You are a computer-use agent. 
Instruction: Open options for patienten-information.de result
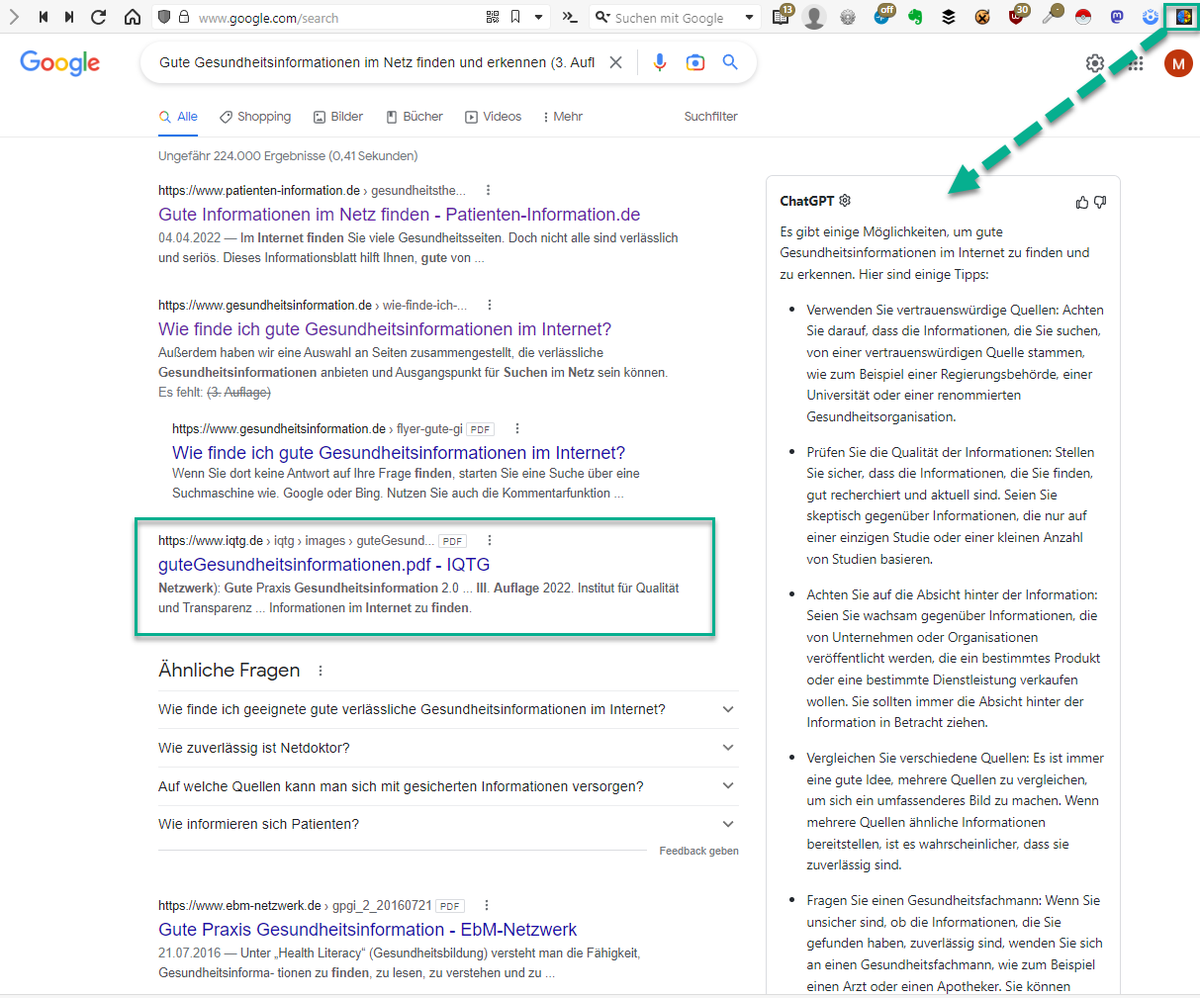point(488,190)
